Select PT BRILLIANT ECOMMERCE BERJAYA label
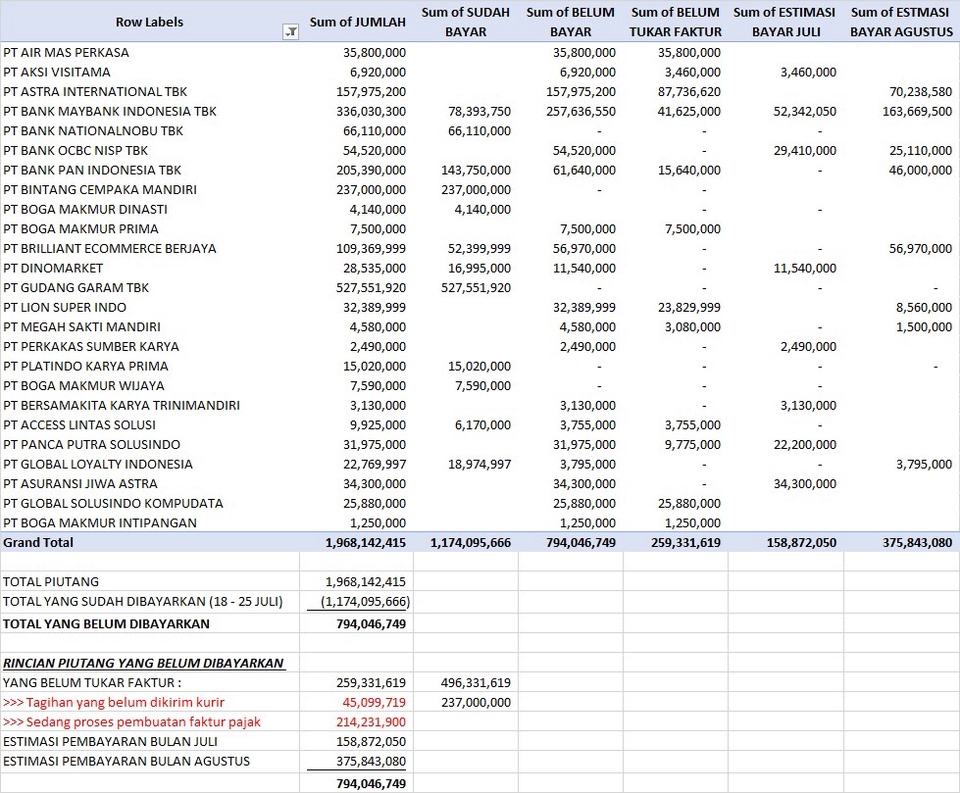The width and height of the screenshot is (960, 793). (110, 249)
